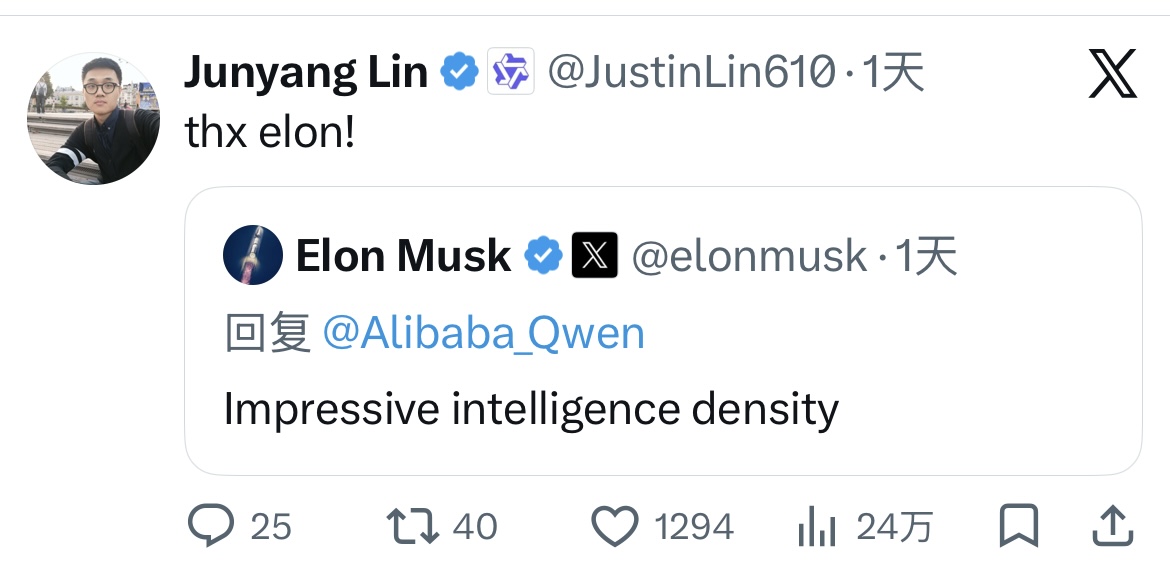Click the share upload icon

click(1111, 526)
